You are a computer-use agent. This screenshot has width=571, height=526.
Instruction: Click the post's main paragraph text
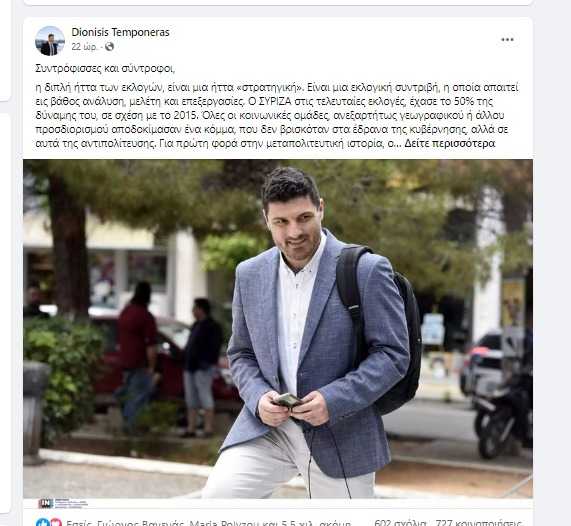click(x=277, y=115)
